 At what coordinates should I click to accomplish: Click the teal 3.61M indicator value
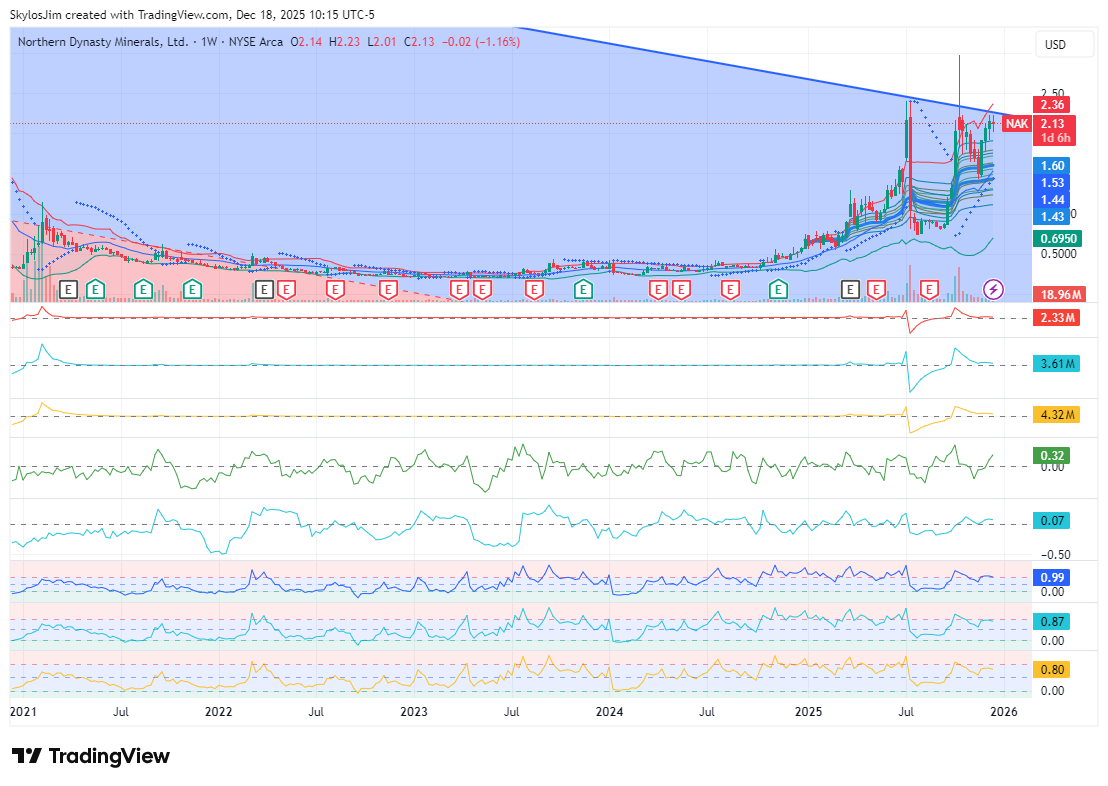click(x=1058, y=365)
